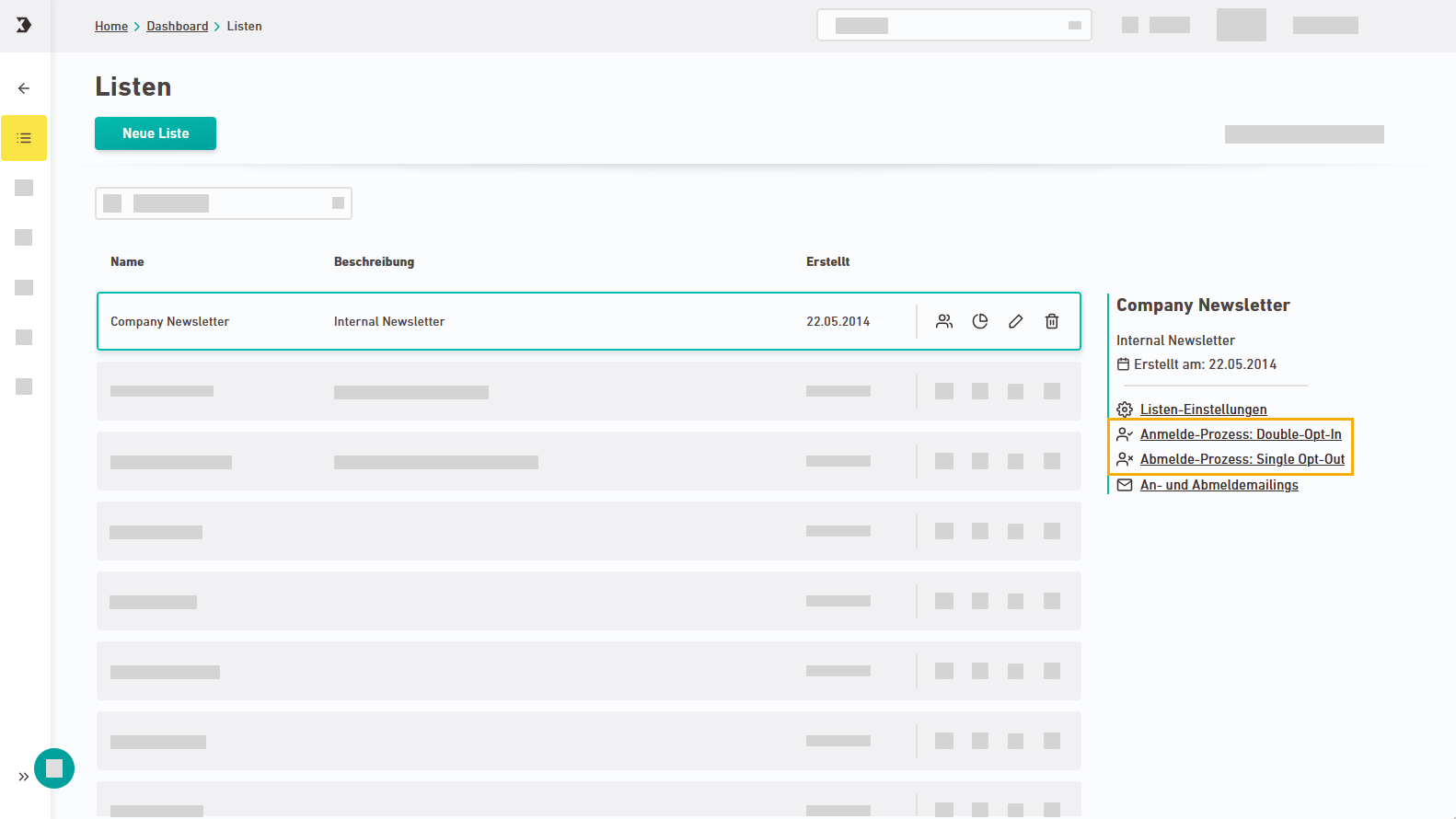Click the Neue Liste button
The image size is (1456, 819).
156,133
